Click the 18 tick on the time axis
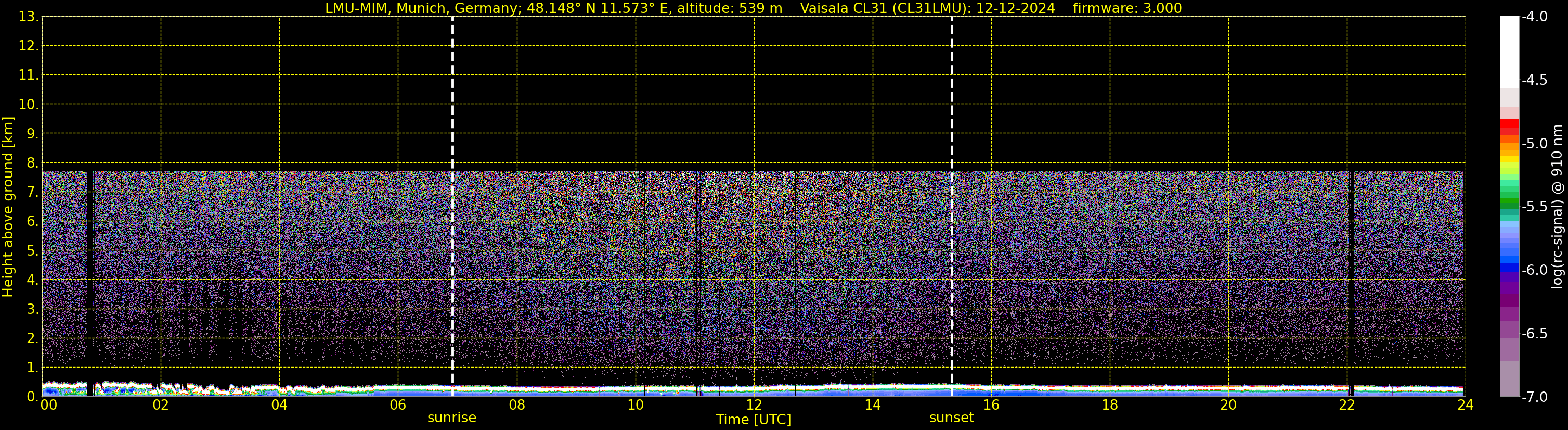The width and height of the screenshot is (1568, 430). click(1110, 406)
